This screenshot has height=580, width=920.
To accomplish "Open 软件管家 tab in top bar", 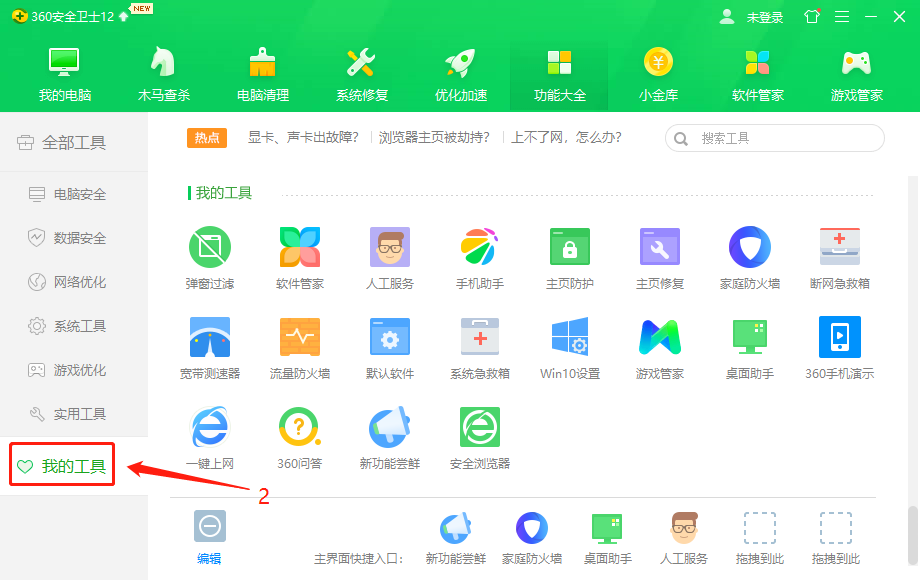I will tap(757, 74).
